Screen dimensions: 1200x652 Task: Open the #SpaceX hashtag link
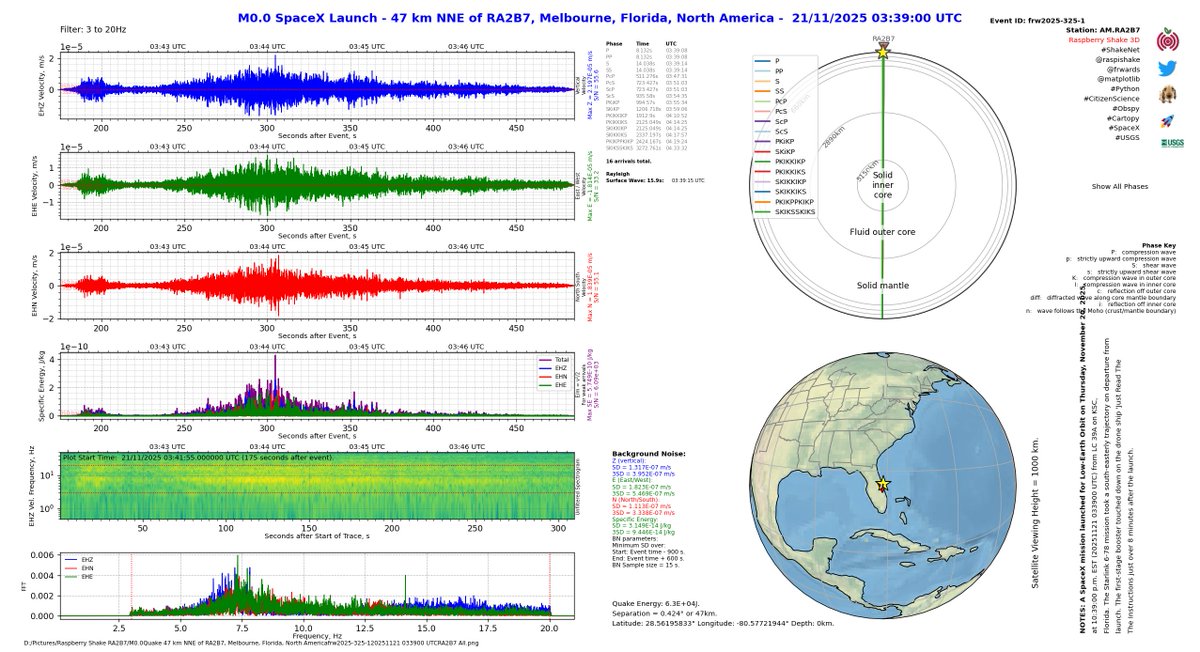tap(1124, 128)
